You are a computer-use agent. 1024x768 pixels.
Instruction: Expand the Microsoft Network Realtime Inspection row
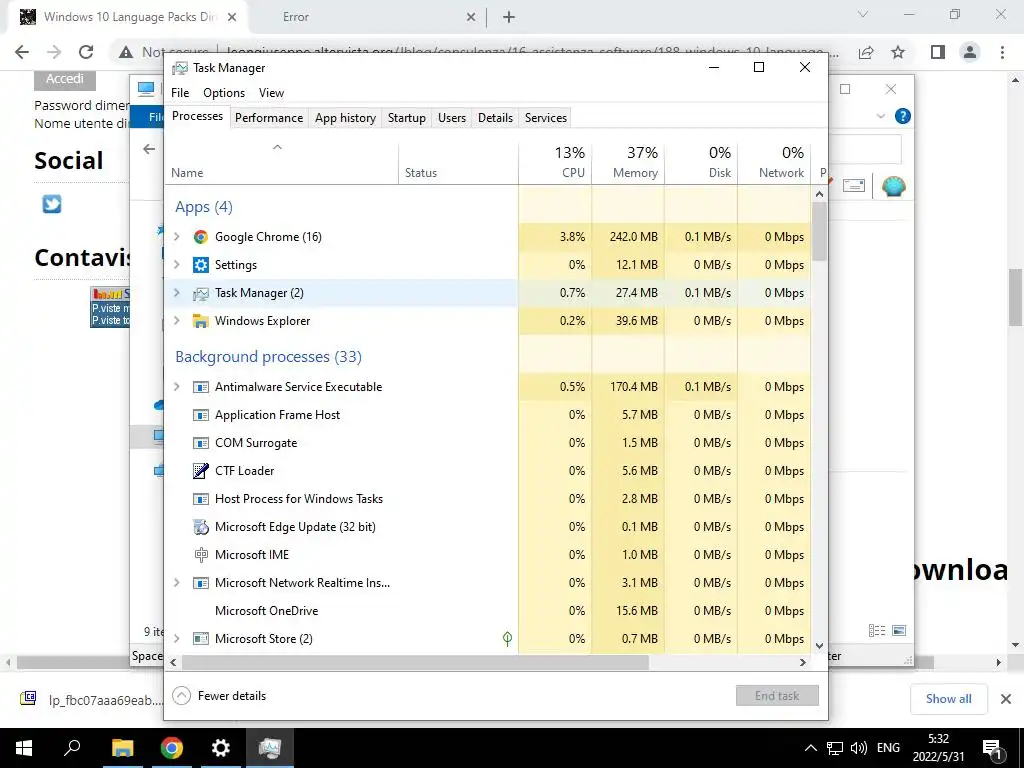tap(176, 583)
